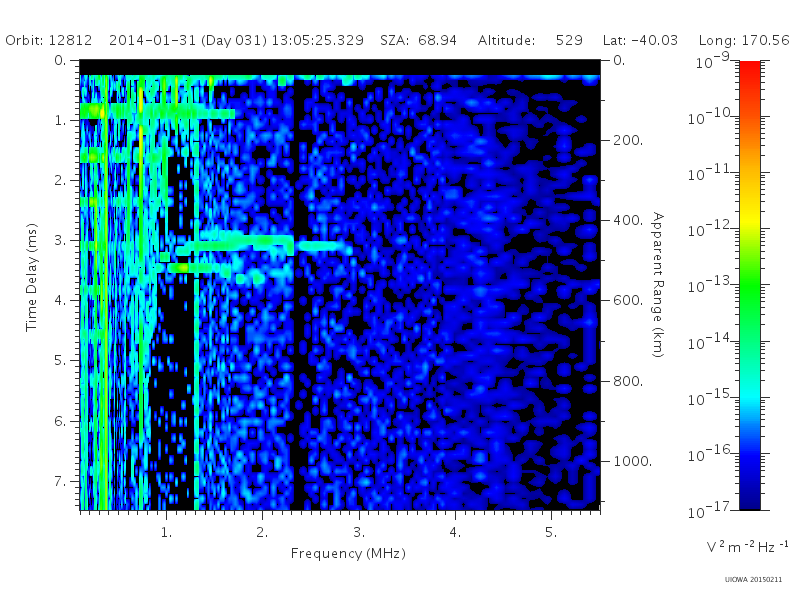Image resolution: width=800 pixels, height=600 pixels.
Task: Click the 'V² m⁻² Hz⁻¹' units label
Action: coord(747,546)
